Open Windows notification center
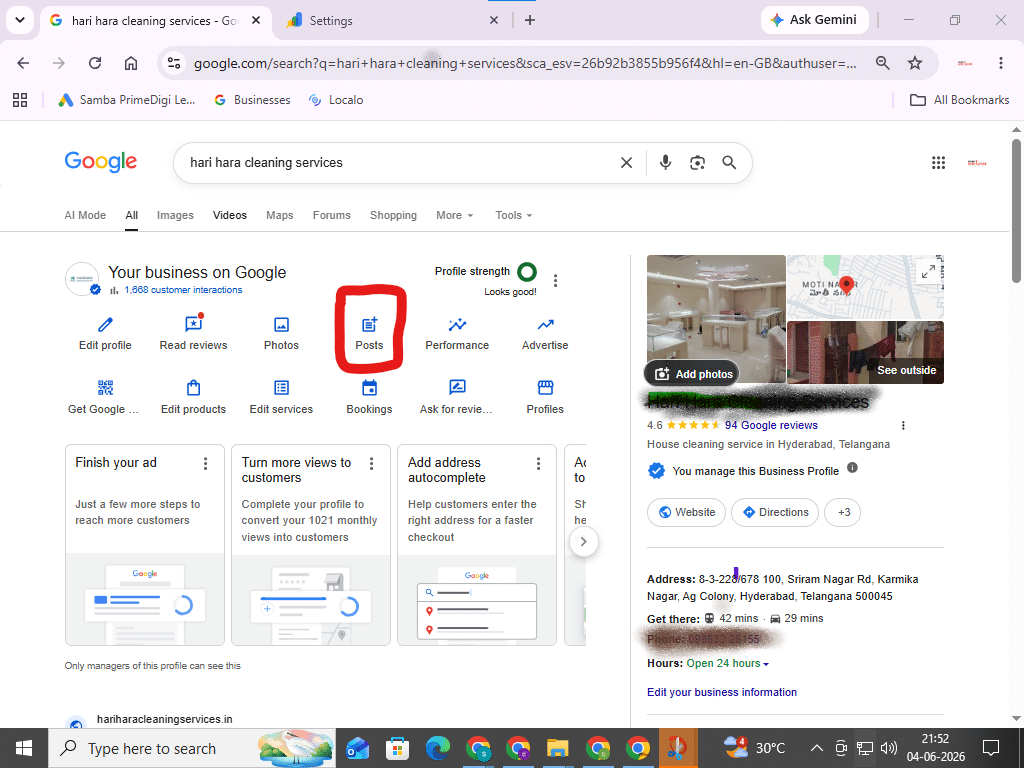Image resolution: width=1024 pixels, height=768 pixels. pyautogui.click(x=991, y=748)
